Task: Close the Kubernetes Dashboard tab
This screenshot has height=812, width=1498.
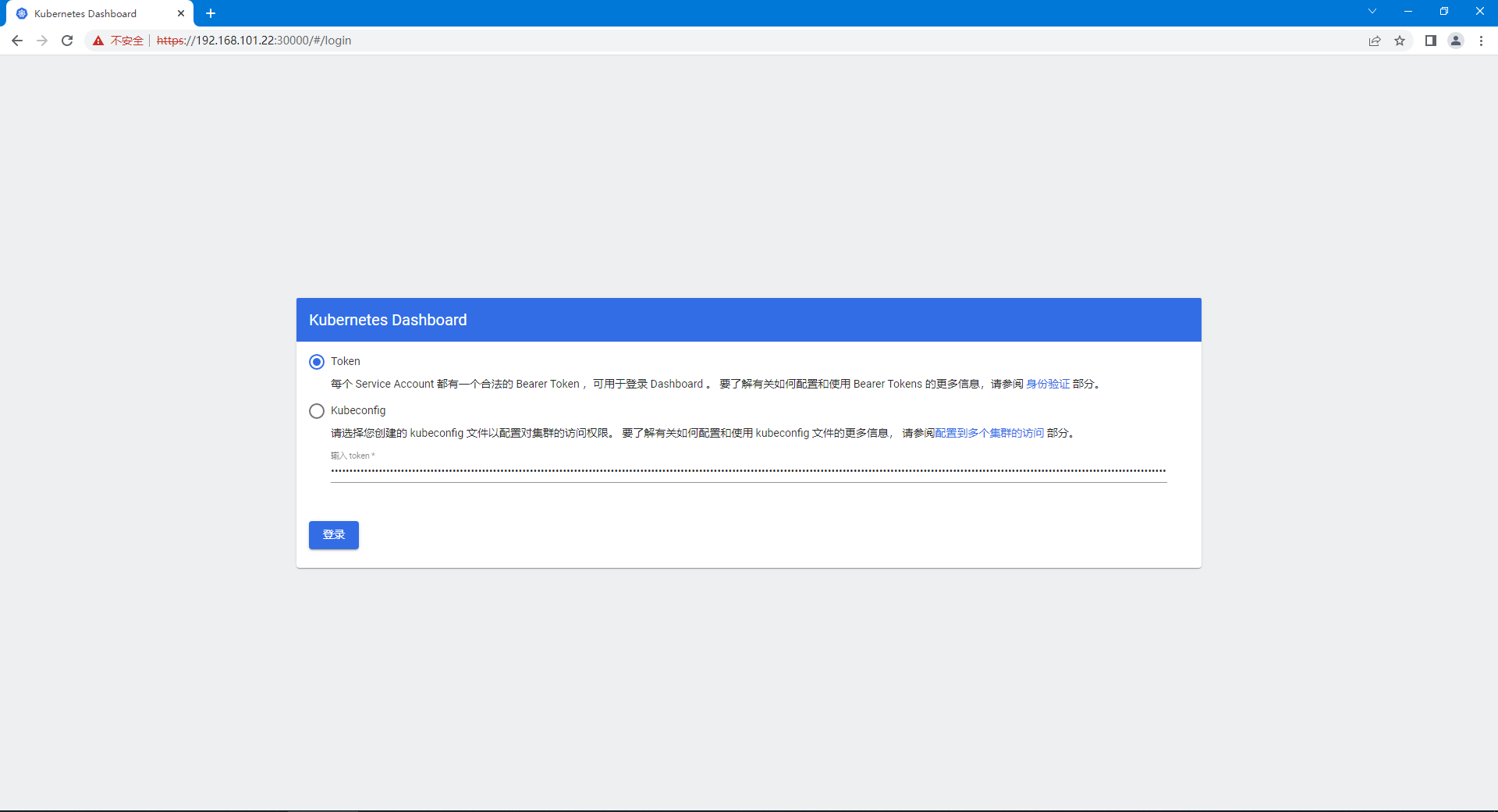Action: pyautogui.click(x=181, y=13)
